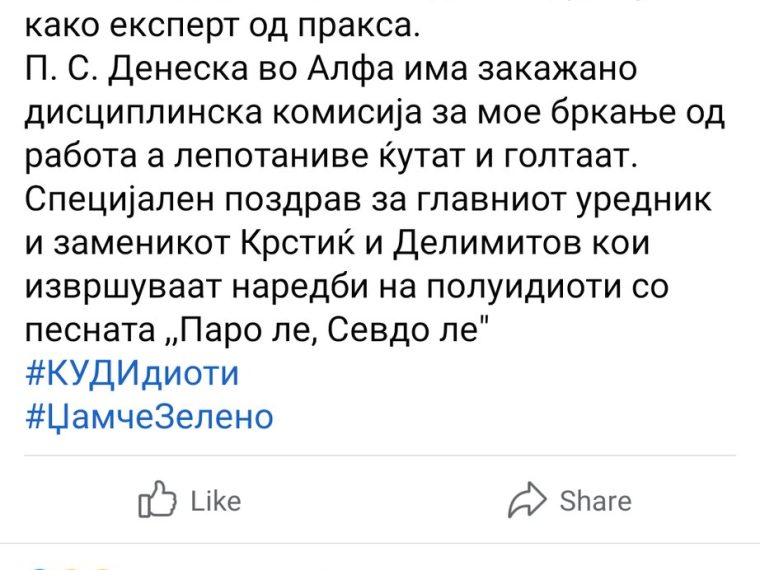This screenshot has height=570, width=760.
Task: Select the line 'како експерт од пракса.'
Action: click(x=222, y=27)
